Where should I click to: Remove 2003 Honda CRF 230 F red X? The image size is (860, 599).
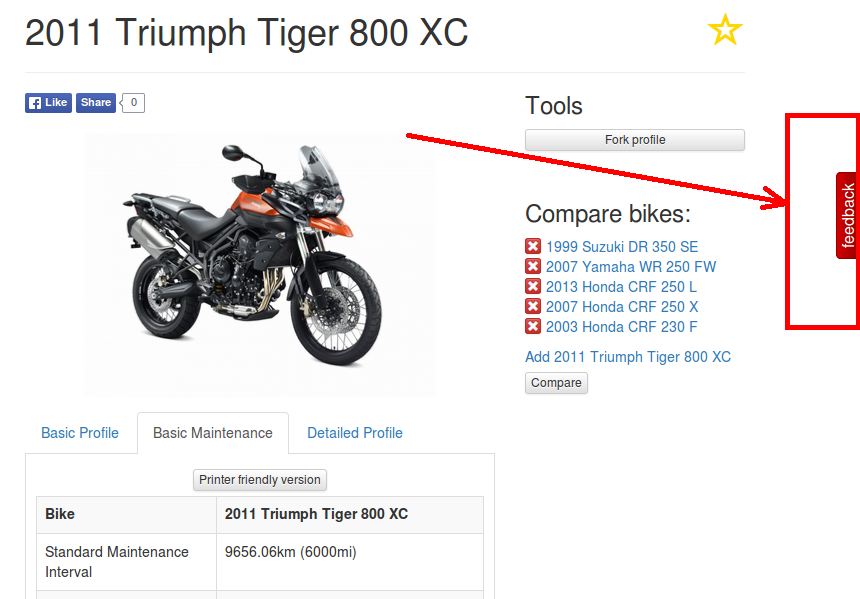[x=533, y=326]
